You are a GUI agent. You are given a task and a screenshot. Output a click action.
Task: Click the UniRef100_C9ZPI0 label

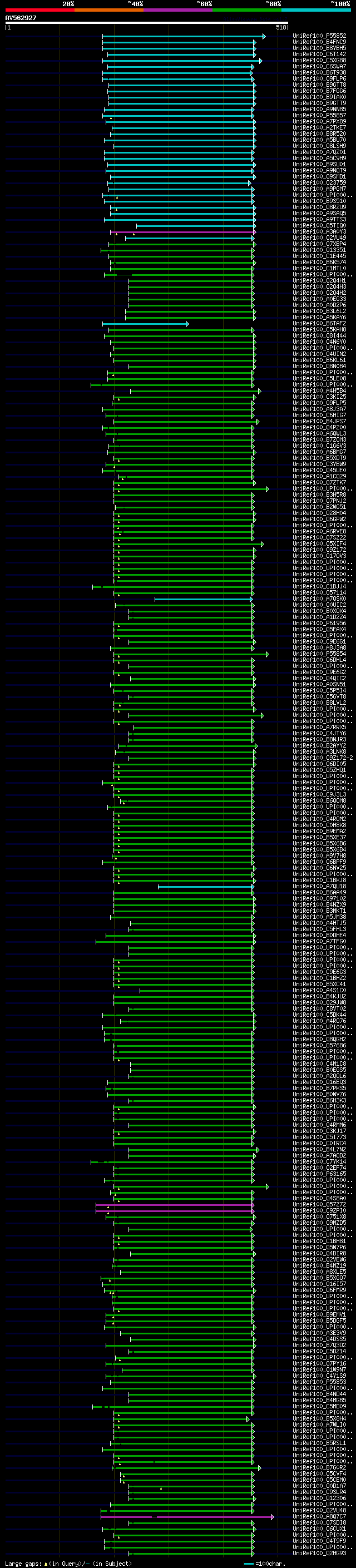(319, 1211)
